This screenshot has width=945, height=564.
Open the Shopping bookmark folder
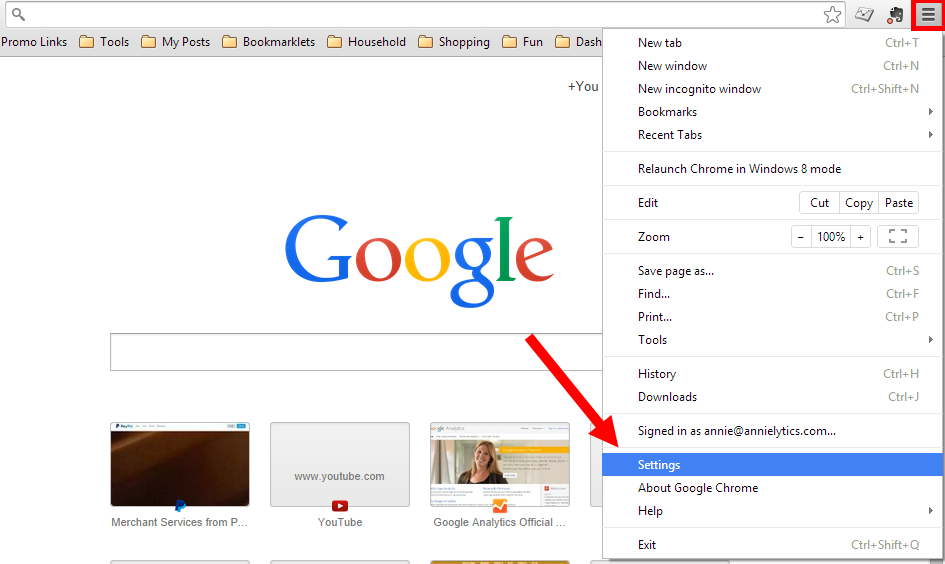pos(454,42)
